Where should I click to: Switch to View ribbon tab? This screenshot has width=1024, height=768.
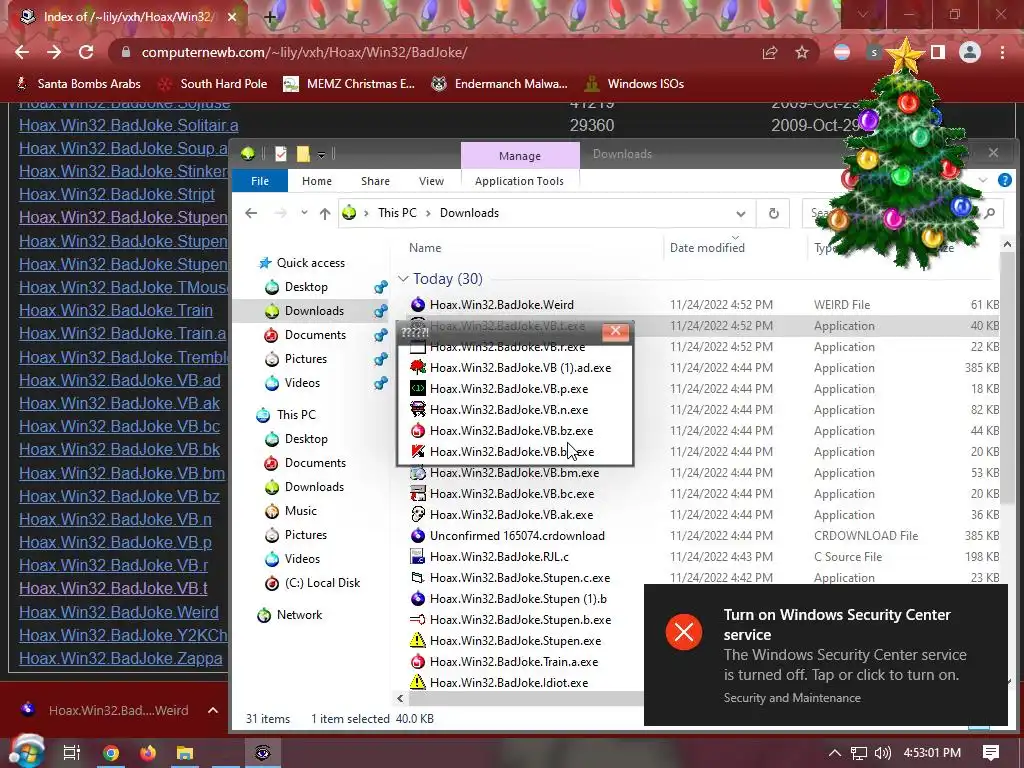pos(431,181)
